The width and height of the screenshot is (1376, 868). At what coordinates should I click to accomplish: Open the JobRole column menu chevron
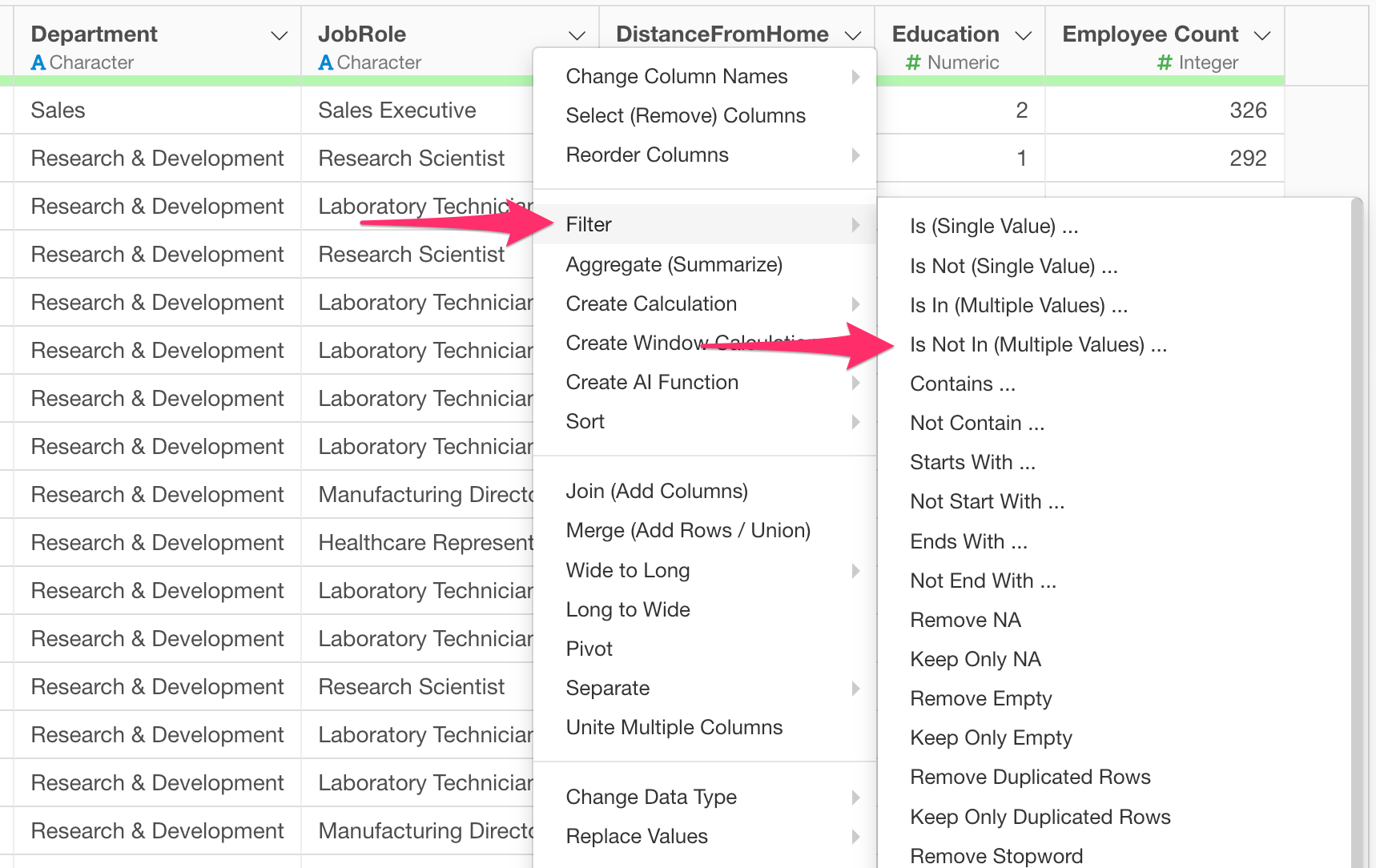(577, 36)
